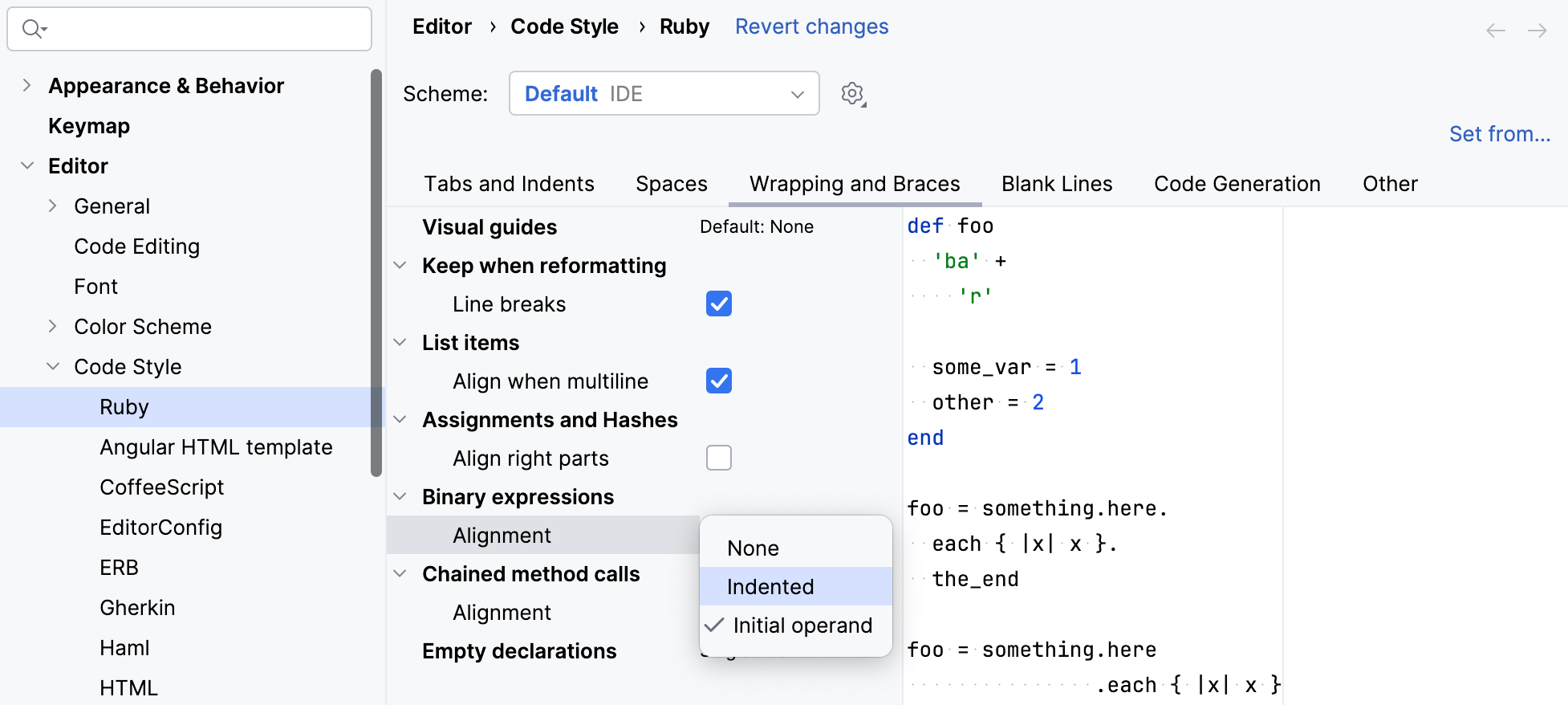Open the scheme gear settings icon

pyautogui.click(x=852, y=94)
